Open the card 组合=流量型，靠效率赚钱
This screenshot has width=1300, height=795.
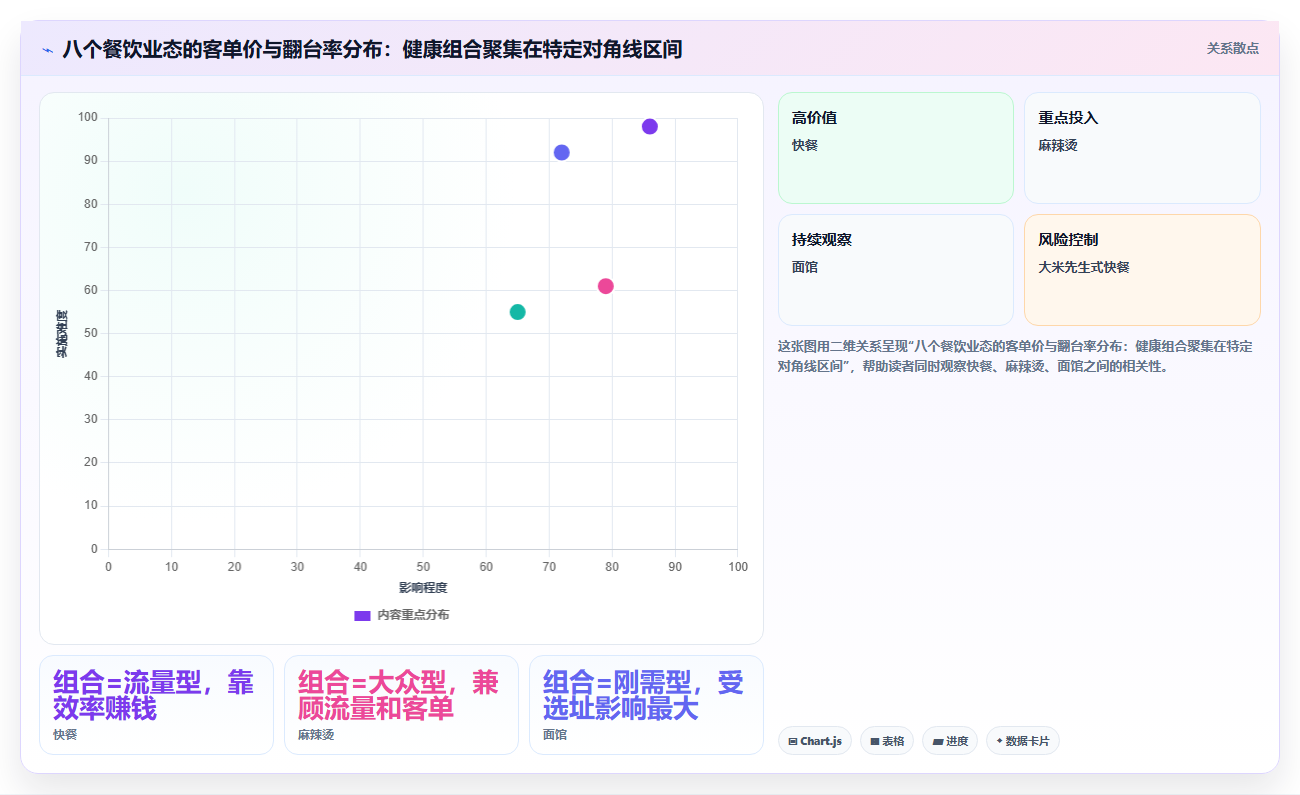click(156, 705)
